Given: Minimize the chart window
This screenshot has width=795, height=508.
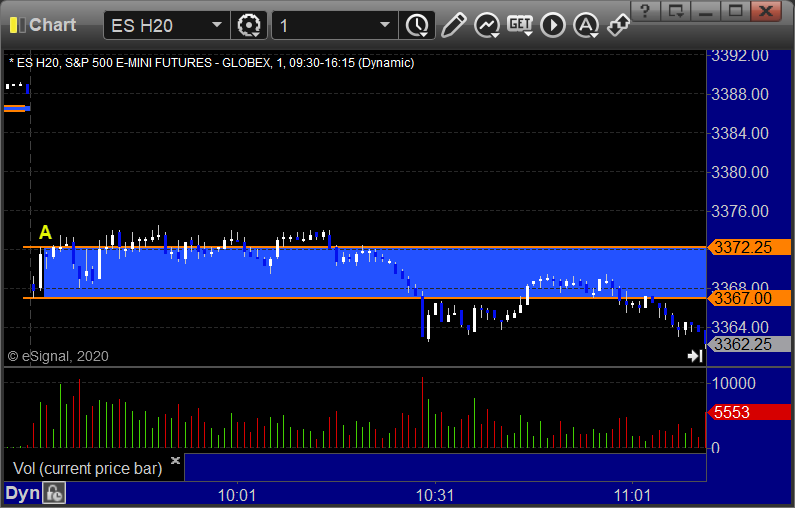Looking at the screenshot, I should click(x=706, y=11).
